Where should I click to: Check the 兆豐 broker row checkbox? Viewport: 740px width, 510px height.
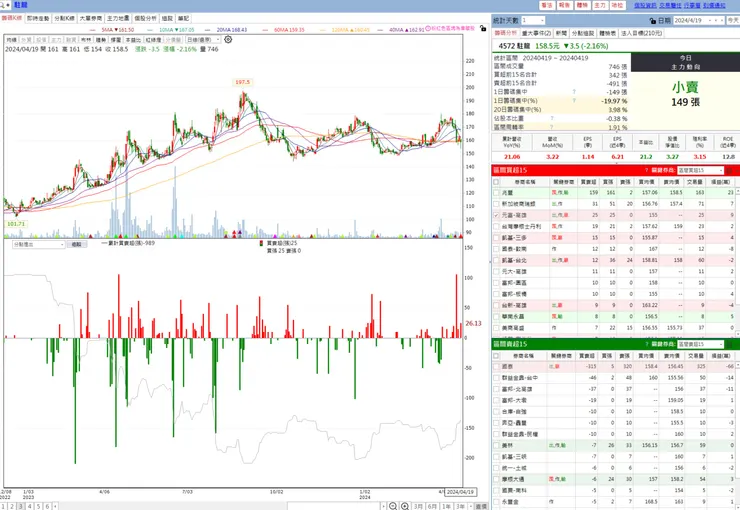496,192
